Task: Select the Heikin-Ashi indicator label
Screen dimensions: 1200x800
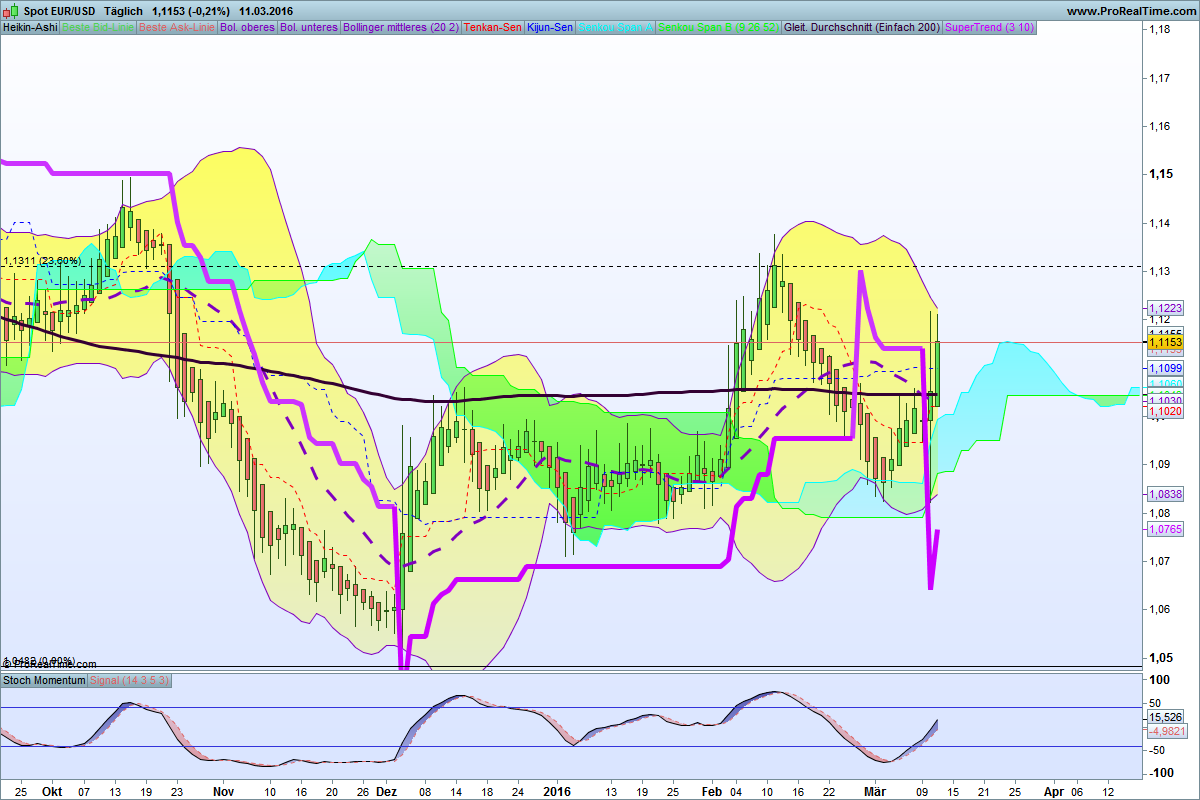Action: click(30, 28)
